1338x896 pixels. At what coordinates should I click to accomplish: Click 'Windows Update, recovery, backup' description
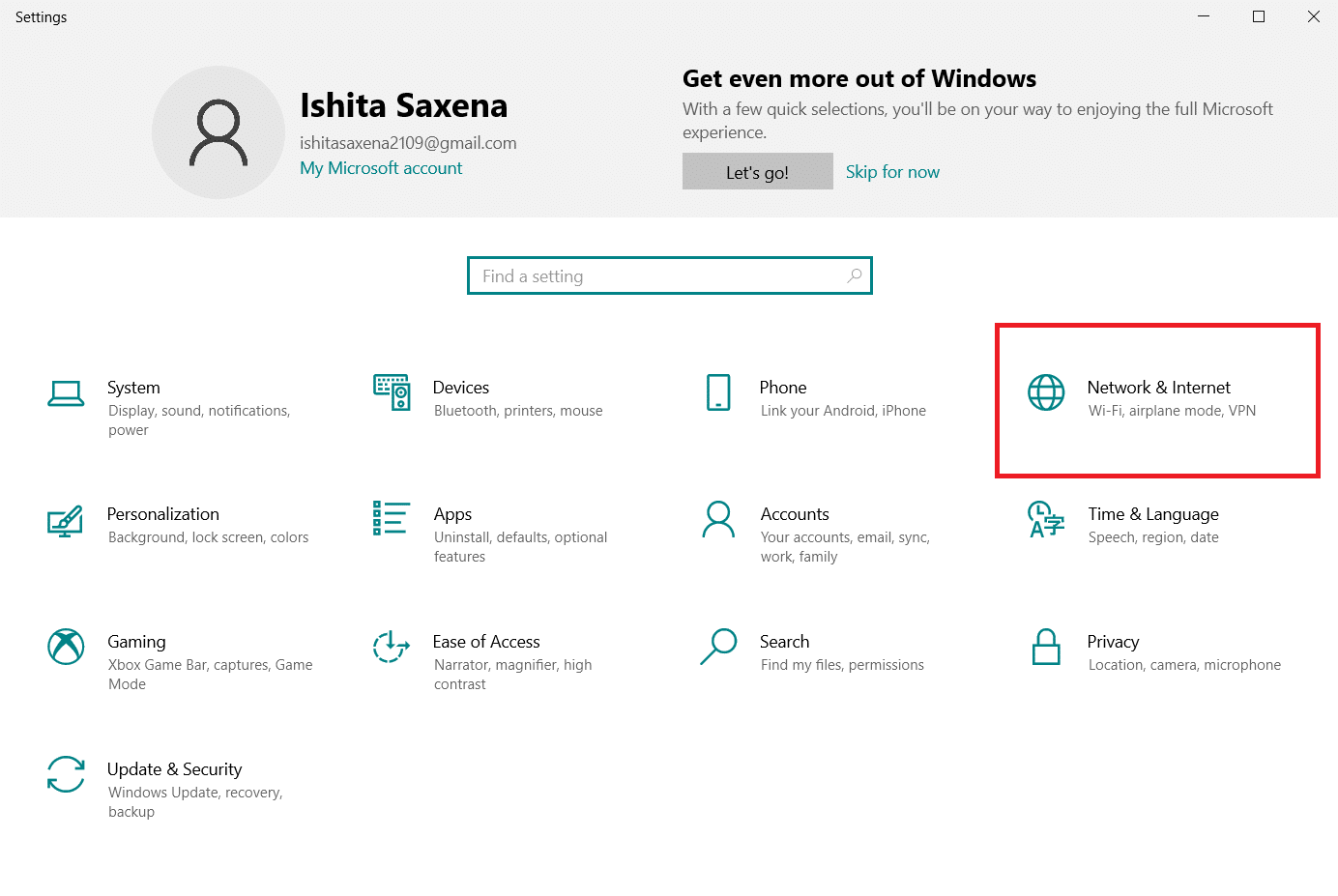point(195,802)
